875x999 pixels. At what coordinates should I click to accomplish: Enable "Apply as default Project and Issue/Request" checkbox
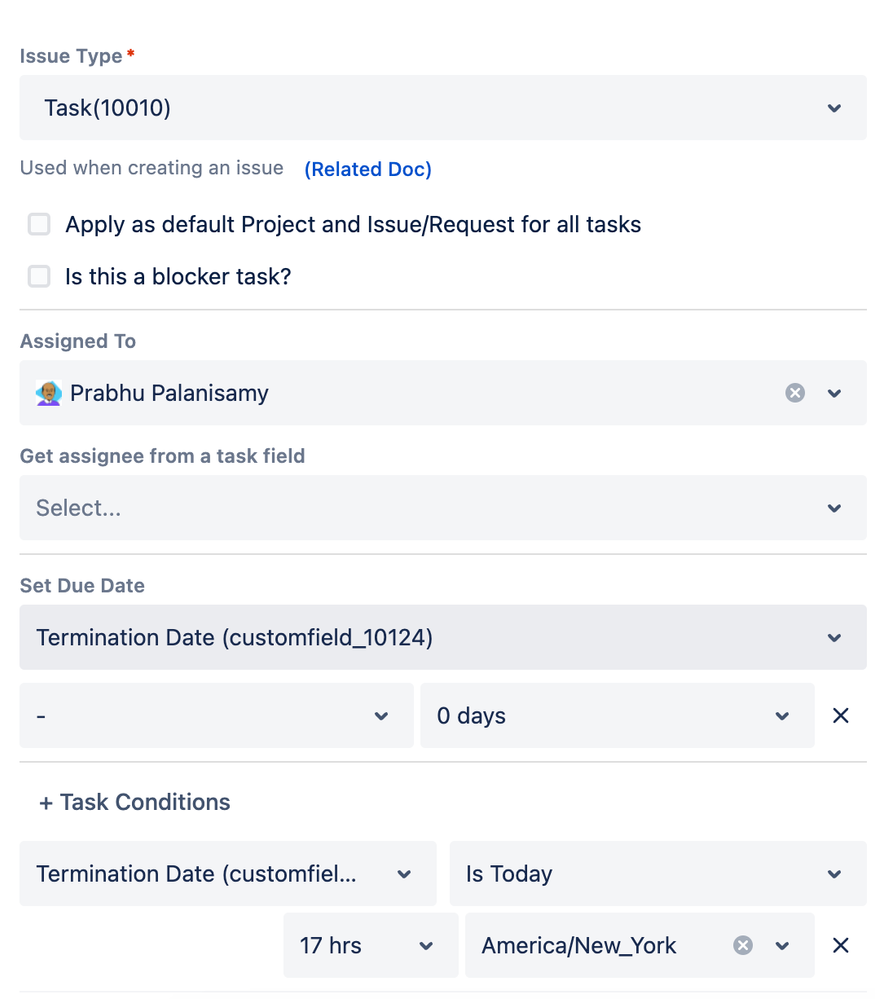point(38,224)
